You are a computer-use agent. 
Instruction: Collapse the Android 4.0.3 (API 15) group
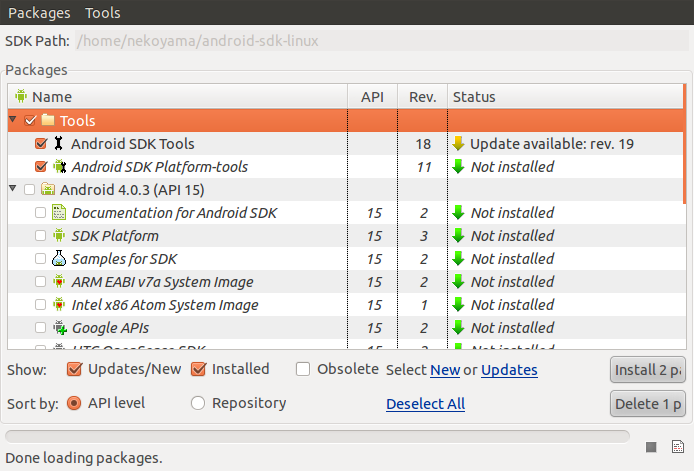pyautogui.click(x=13, y=189)
